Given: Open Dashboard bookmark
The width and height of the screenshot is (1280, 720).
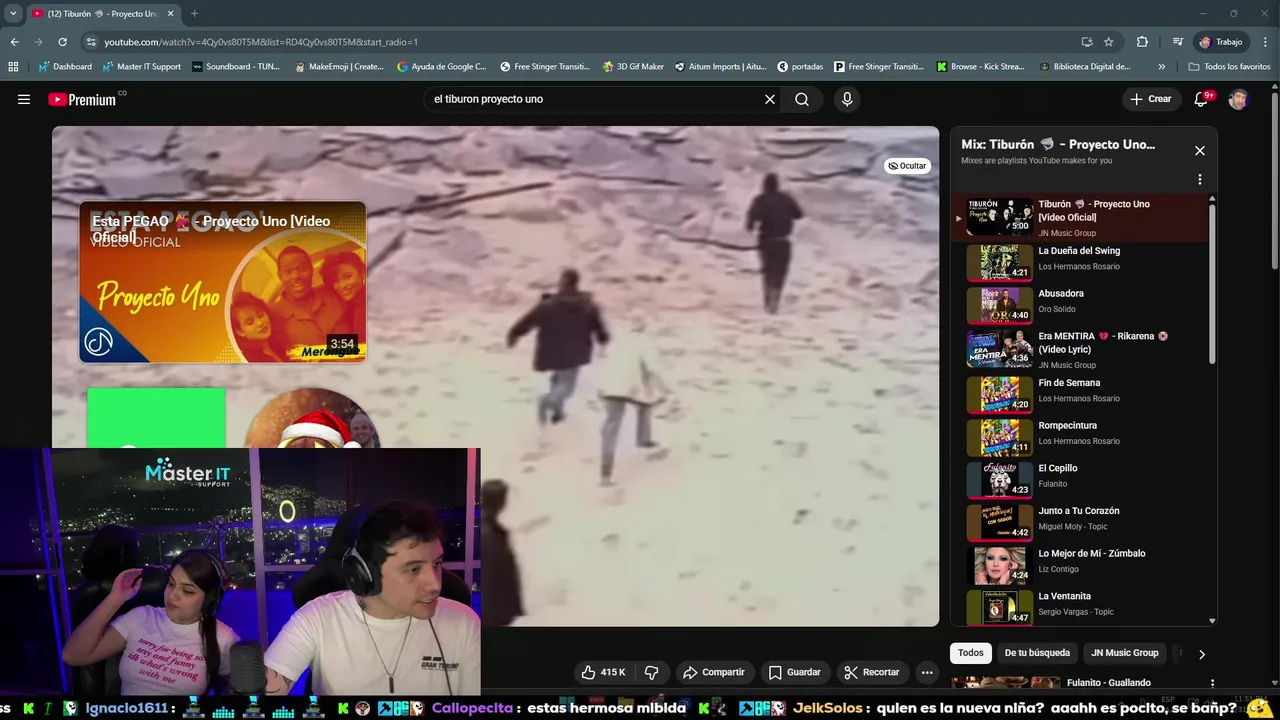Looking at the screenshot, I should tap(65, 67).
